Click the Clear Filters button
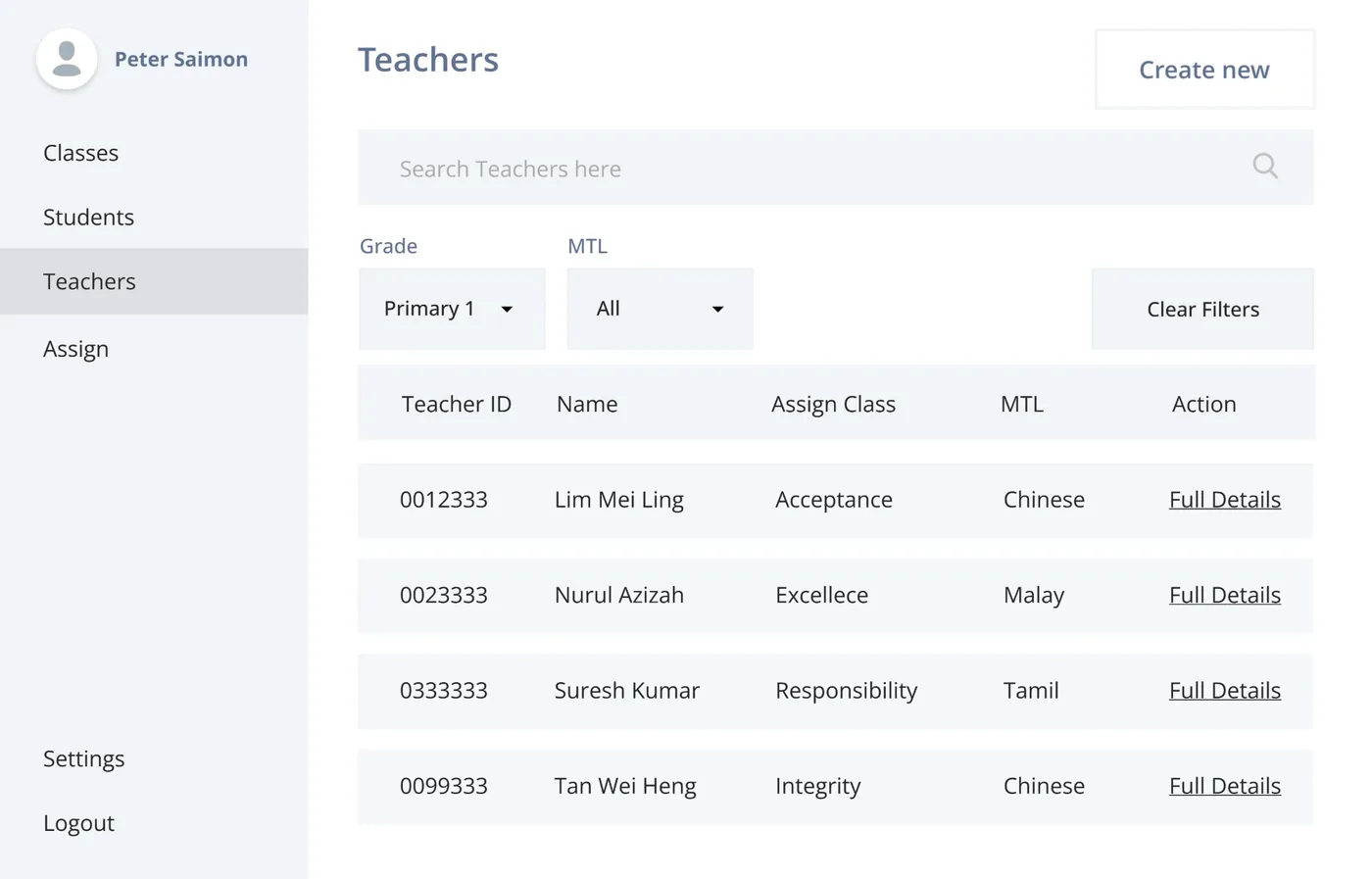This screenshot has height=879, width=1372. [x=1202, y=309]
